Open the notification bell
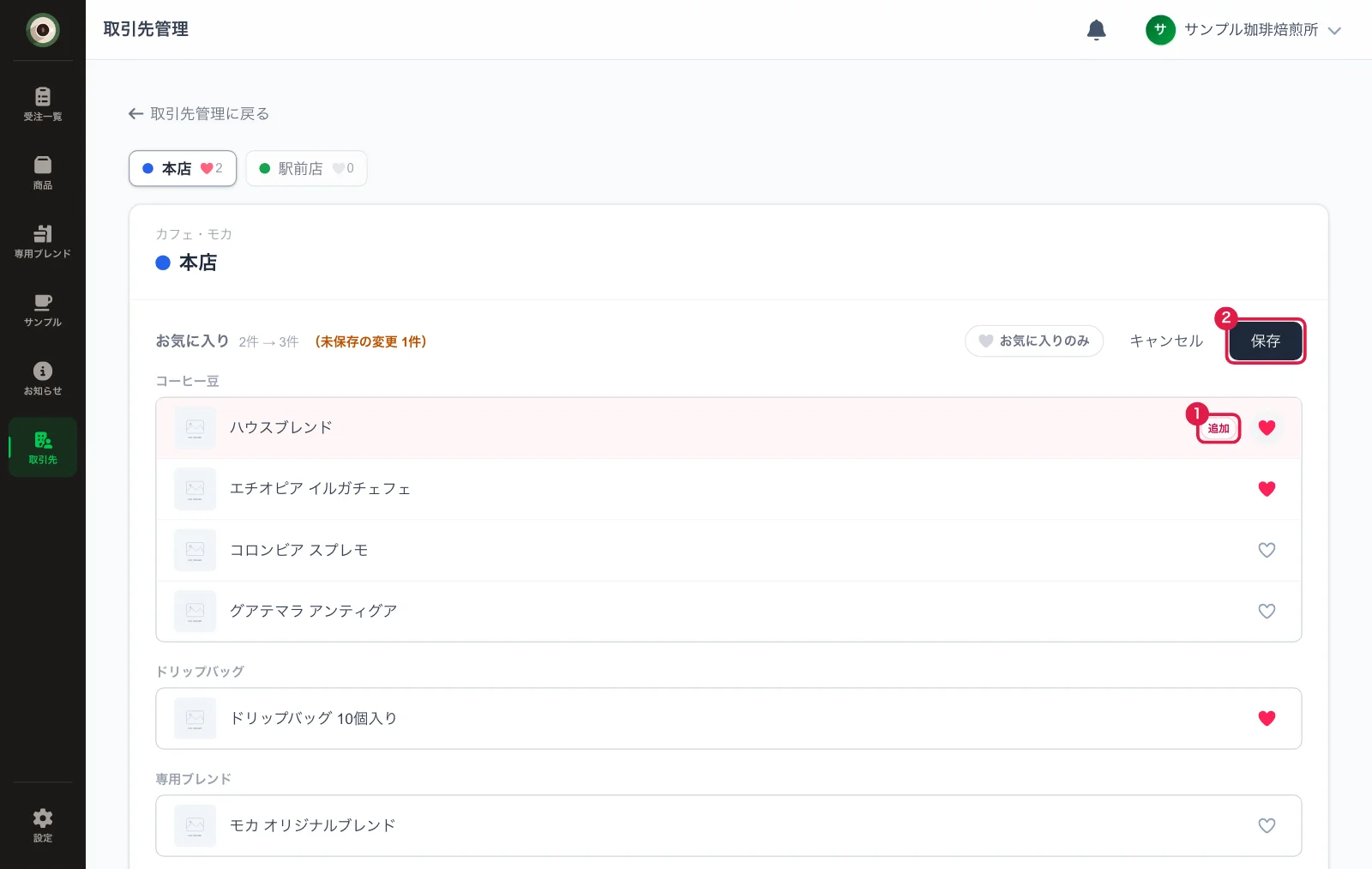1372x869 pixels. pyautogui.click(x=1096, y=30)
